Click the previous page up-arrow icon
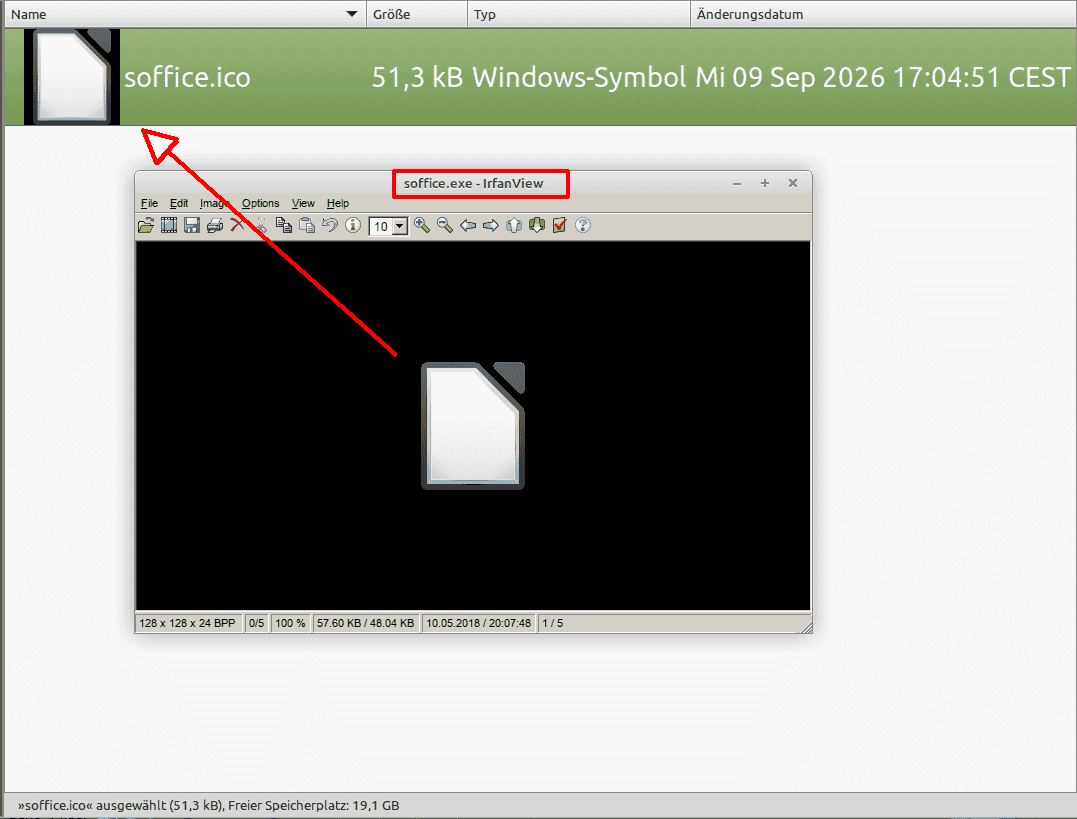The image size is (1077, 819). [x=514, y=225]
